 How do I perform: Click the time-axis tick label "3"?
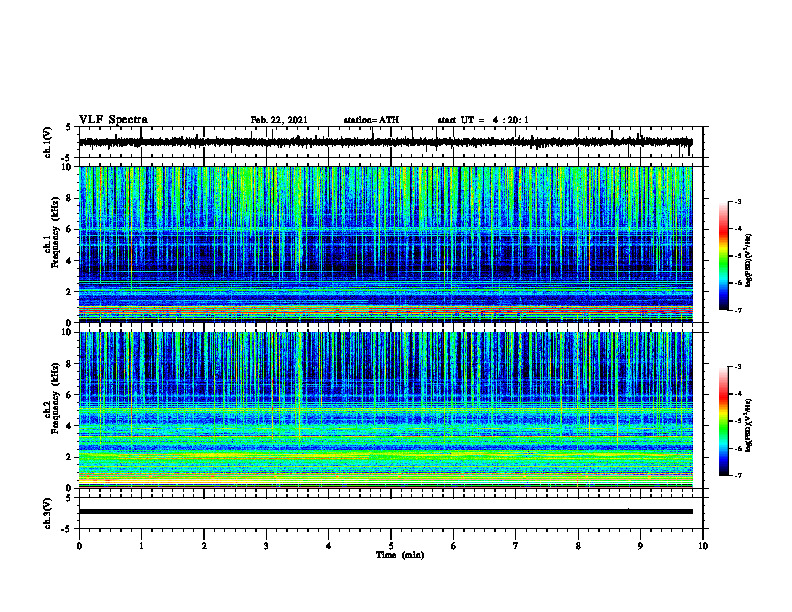pos(266,546)
